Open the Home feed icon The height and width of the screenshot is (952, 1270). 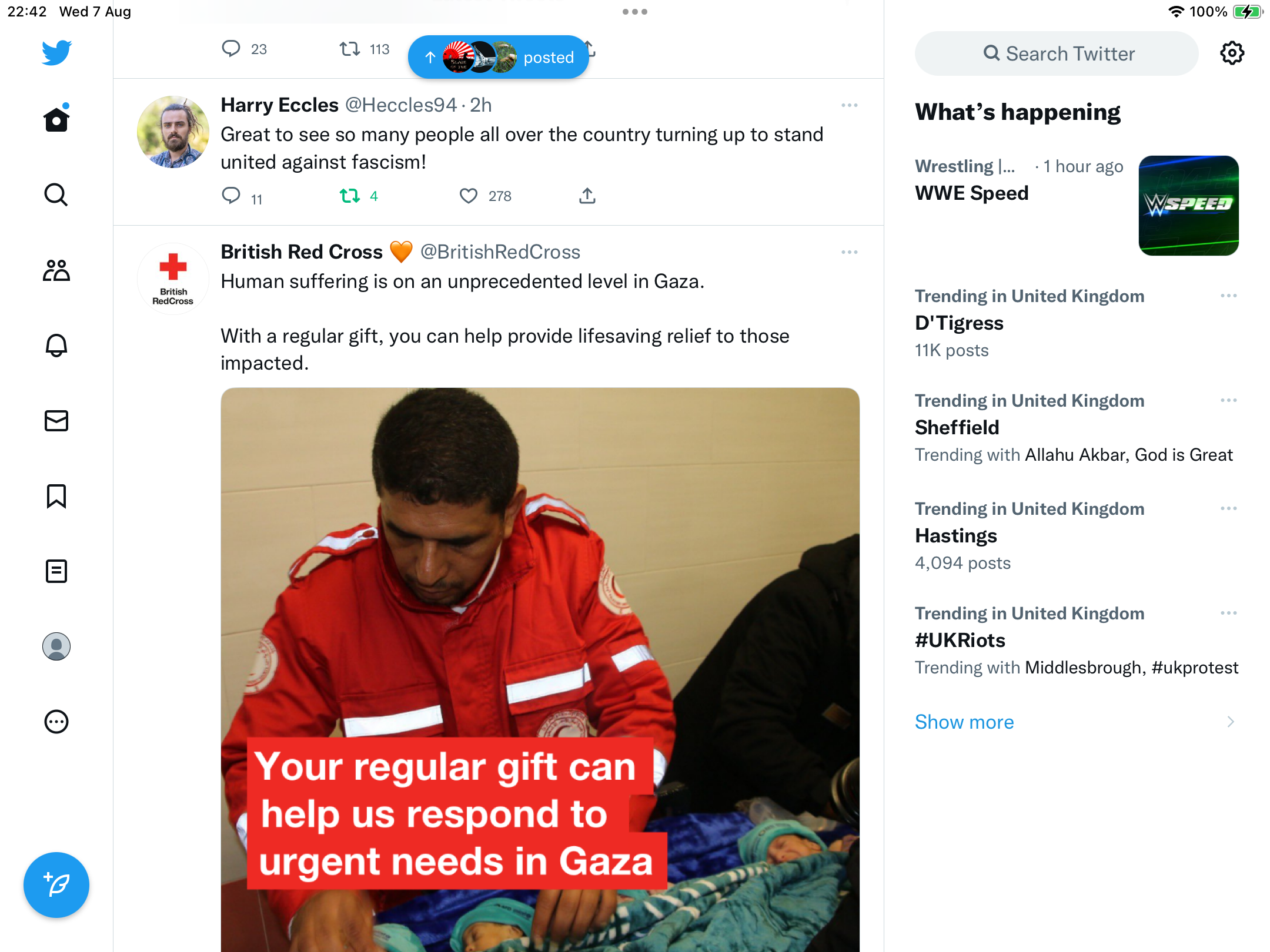pos(56,119)
